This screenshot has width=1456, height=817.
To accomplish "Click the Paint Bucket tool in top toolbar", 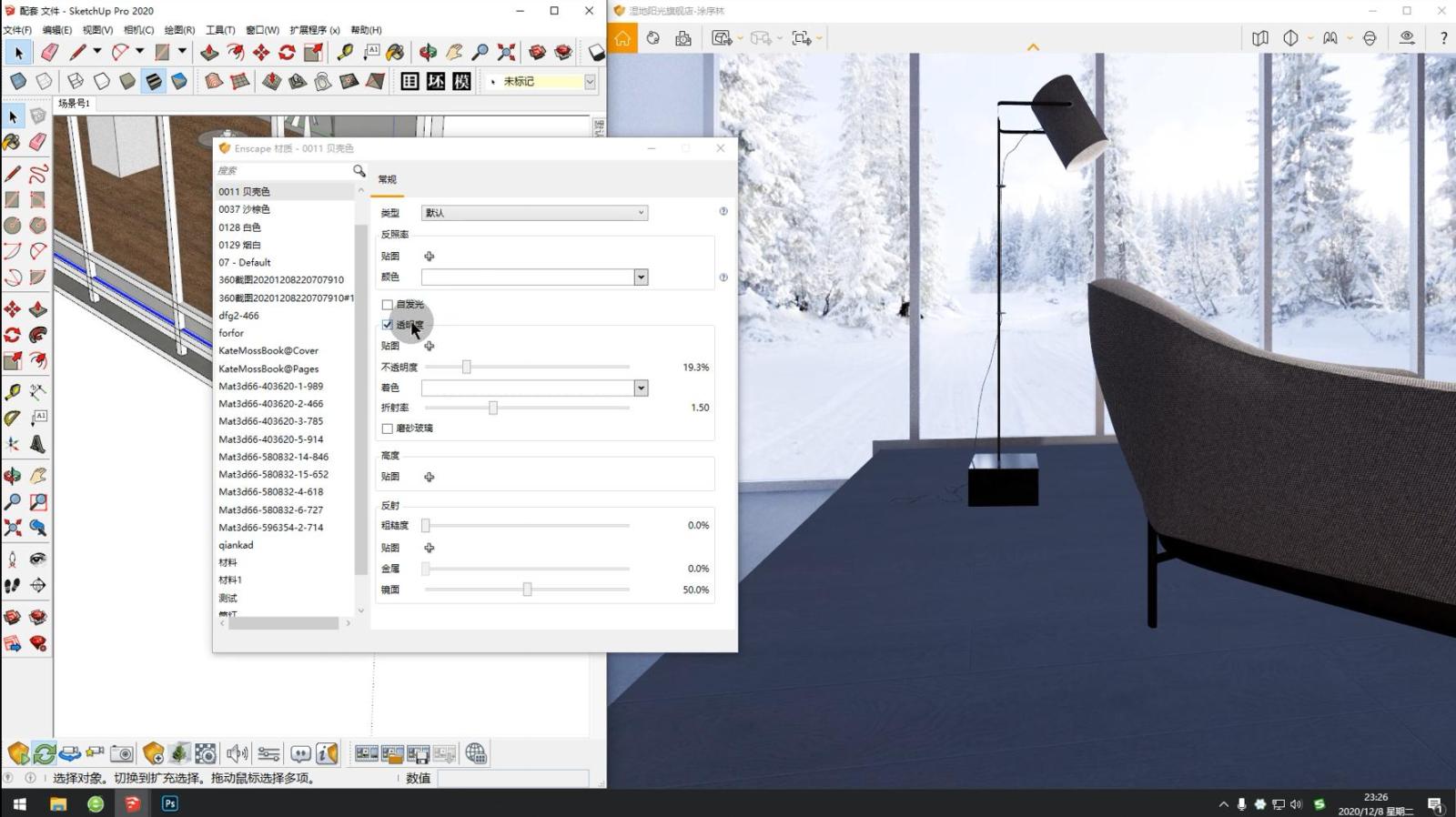I will (x=395, y=53).
